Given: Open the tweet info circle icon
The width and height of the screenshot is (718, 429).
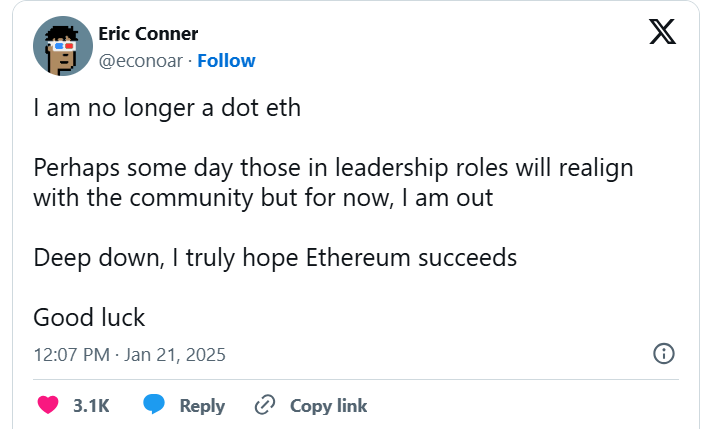Looking at the screenshot, I should 662,353.
